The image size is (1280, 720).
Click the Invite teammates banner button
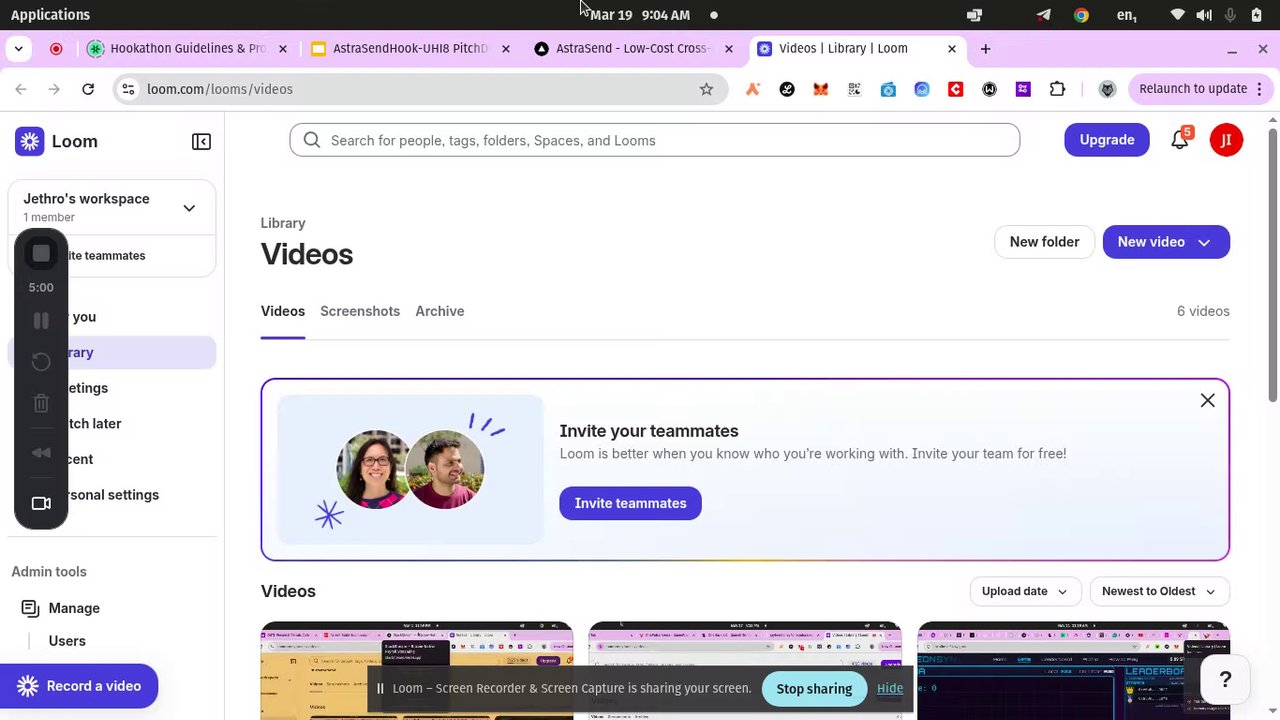tap(630, 503)
